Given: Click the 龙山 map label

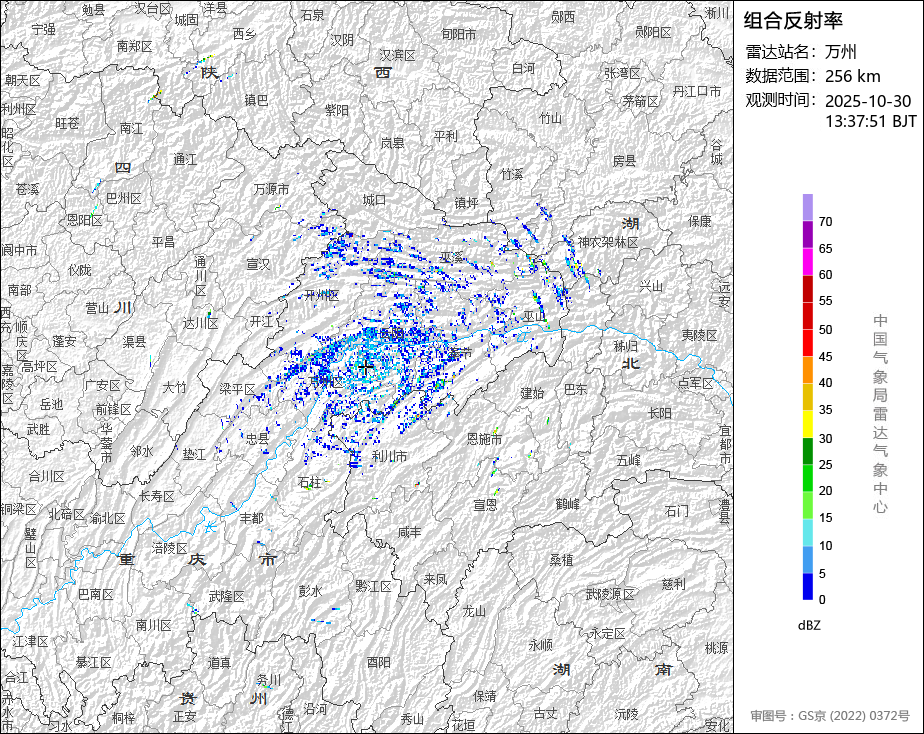Looking at the screenshot, I should coord(474,611).
